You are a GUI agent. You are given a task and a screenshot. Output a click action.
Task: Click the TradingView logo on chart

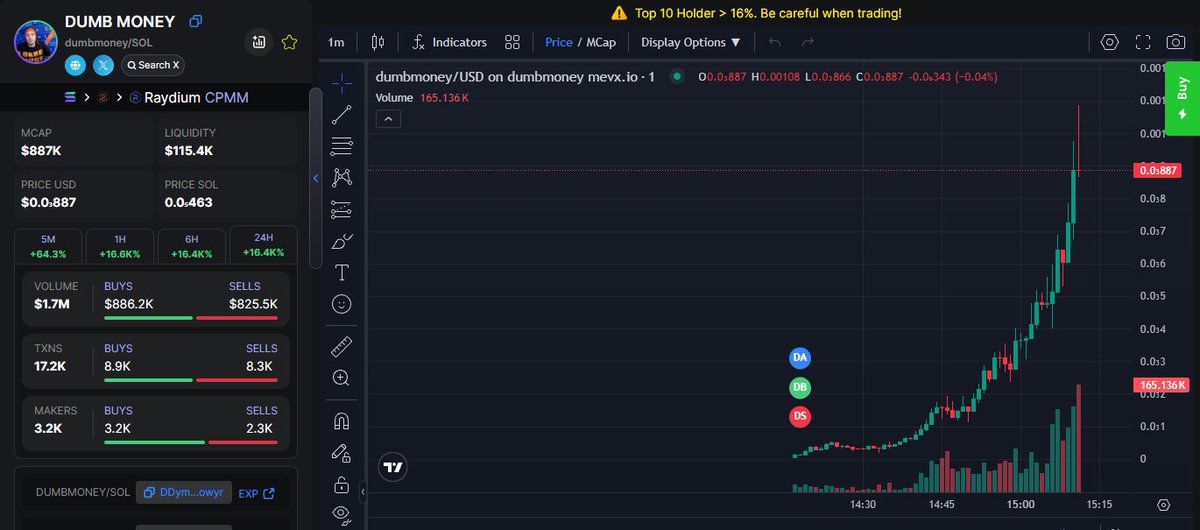tap(393, 466)
